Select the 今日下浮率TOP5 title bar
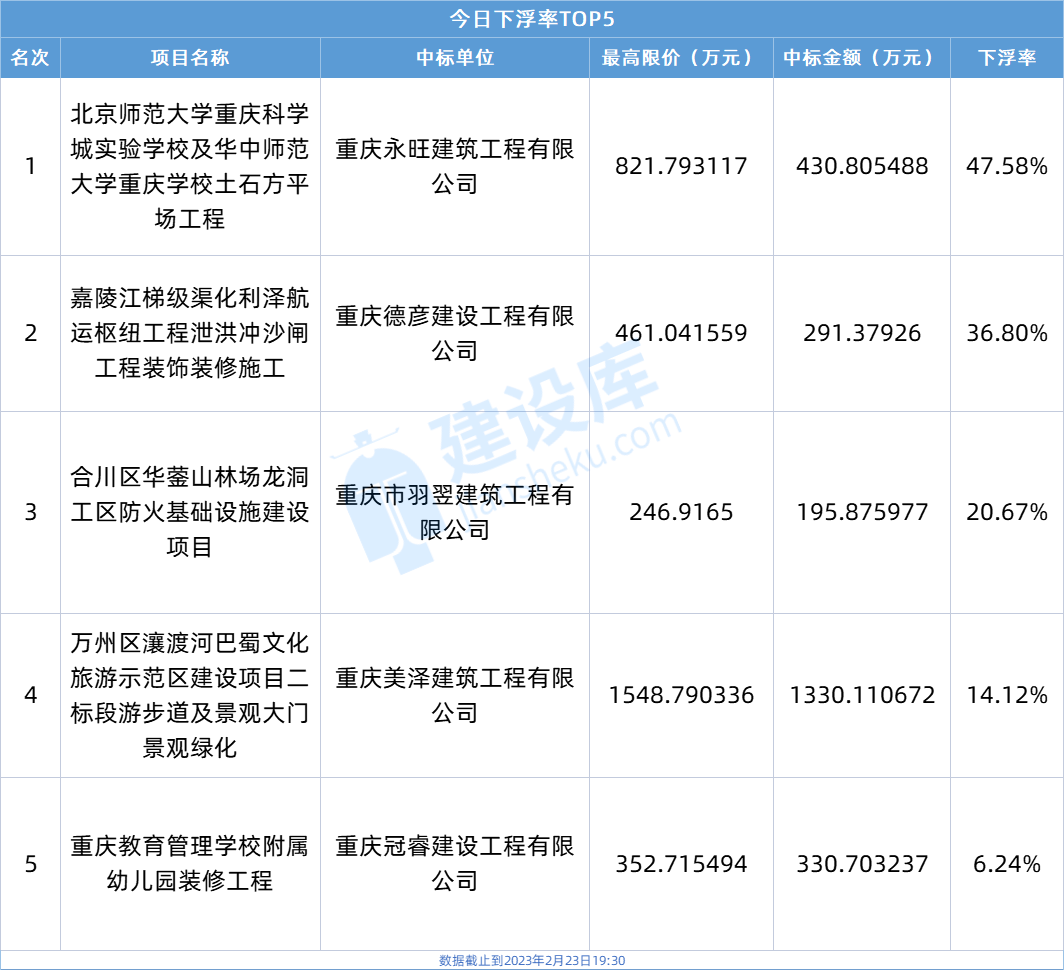The height and width of the screenshot is (970, 1064). click(532, 17)
